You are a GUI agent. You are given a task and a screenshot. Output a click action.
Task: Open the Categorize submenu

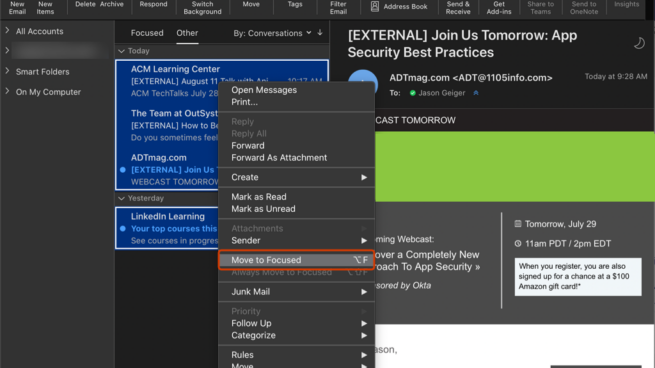point(296,335)
